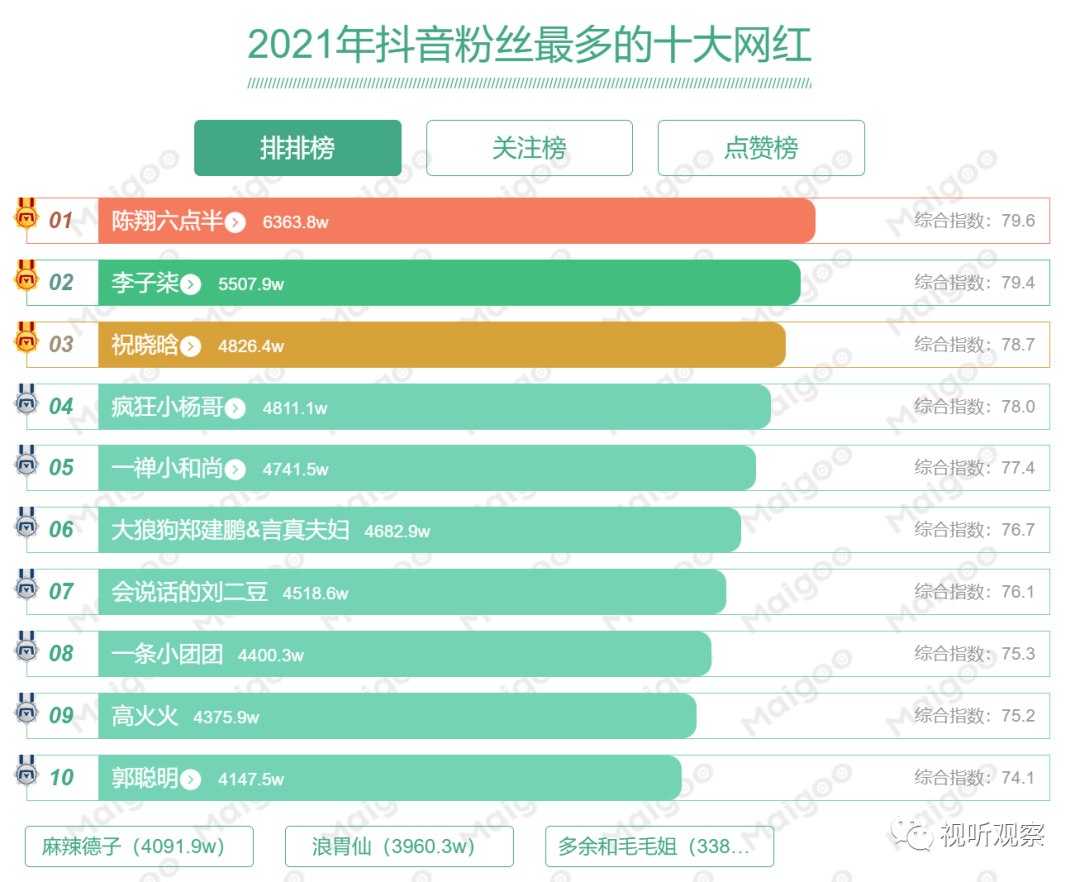Click 综合指数: 79.6 text

(x=975, y=220)
